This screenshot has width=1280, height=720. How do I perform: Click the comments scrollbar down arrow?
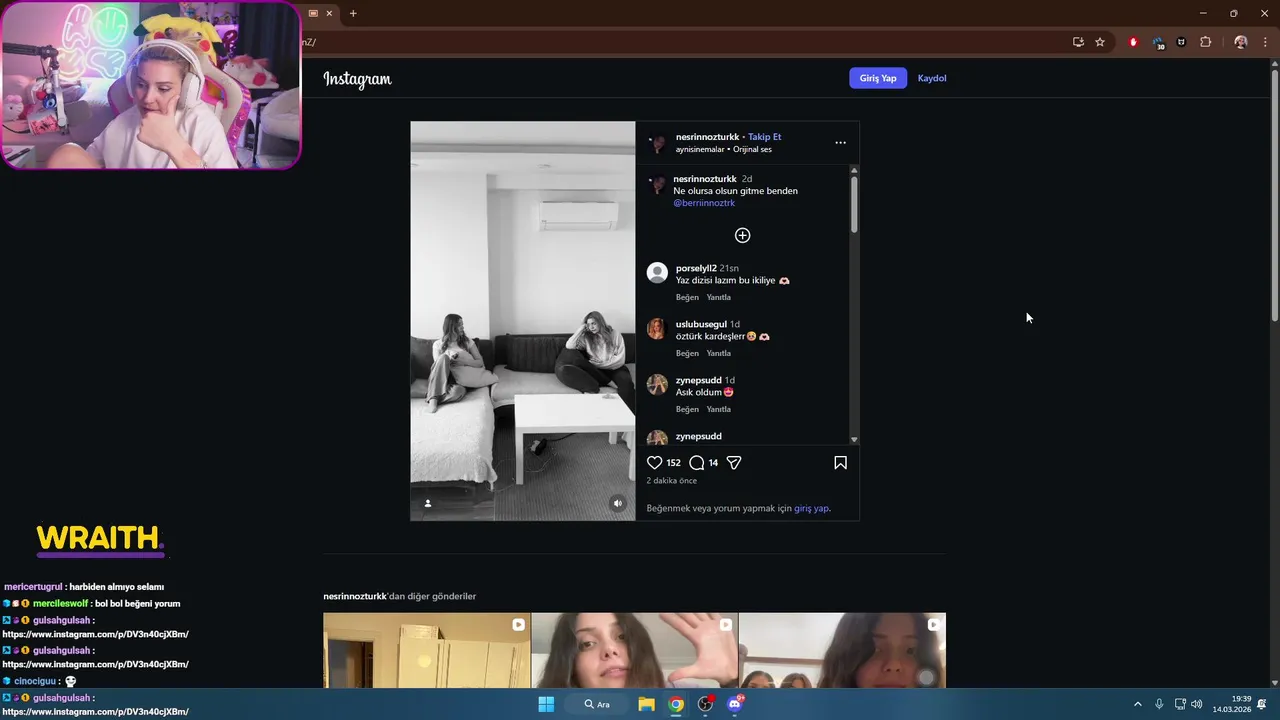[x=854, y=440]
